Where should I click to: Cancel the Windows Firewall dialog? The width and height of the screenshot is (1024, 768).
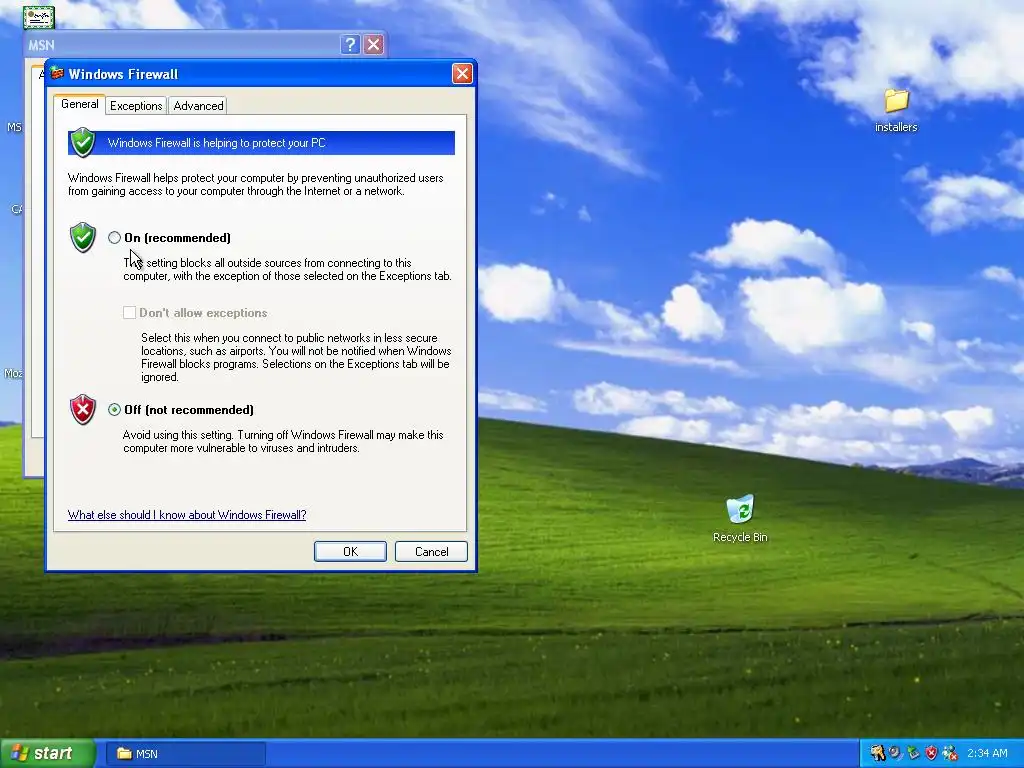point(431,552)
